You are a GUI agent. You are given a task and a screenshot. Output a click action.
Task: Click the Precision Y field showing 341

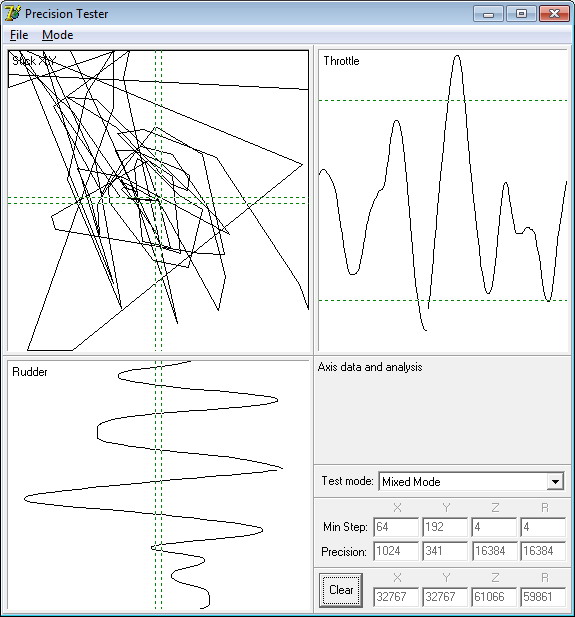[x=445, y=551]
